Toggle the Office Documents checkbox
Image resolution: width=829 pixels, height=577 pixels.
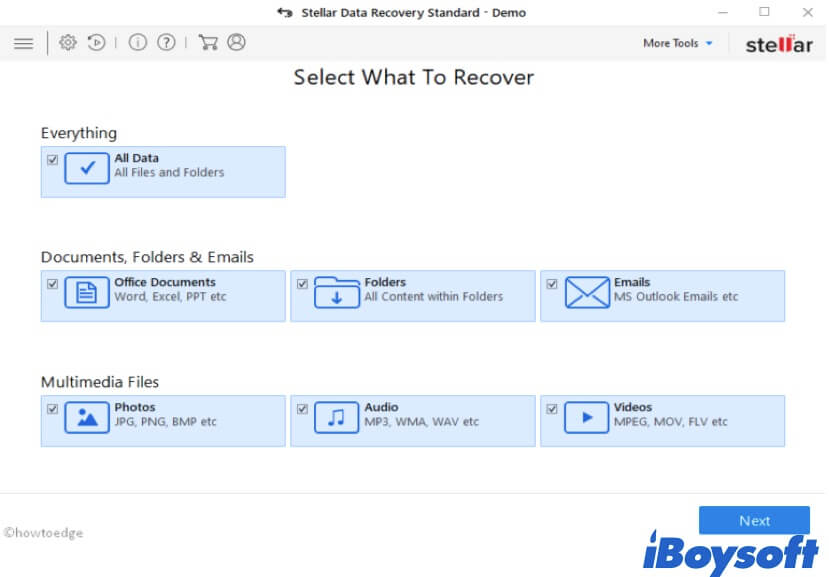(52, 284)
